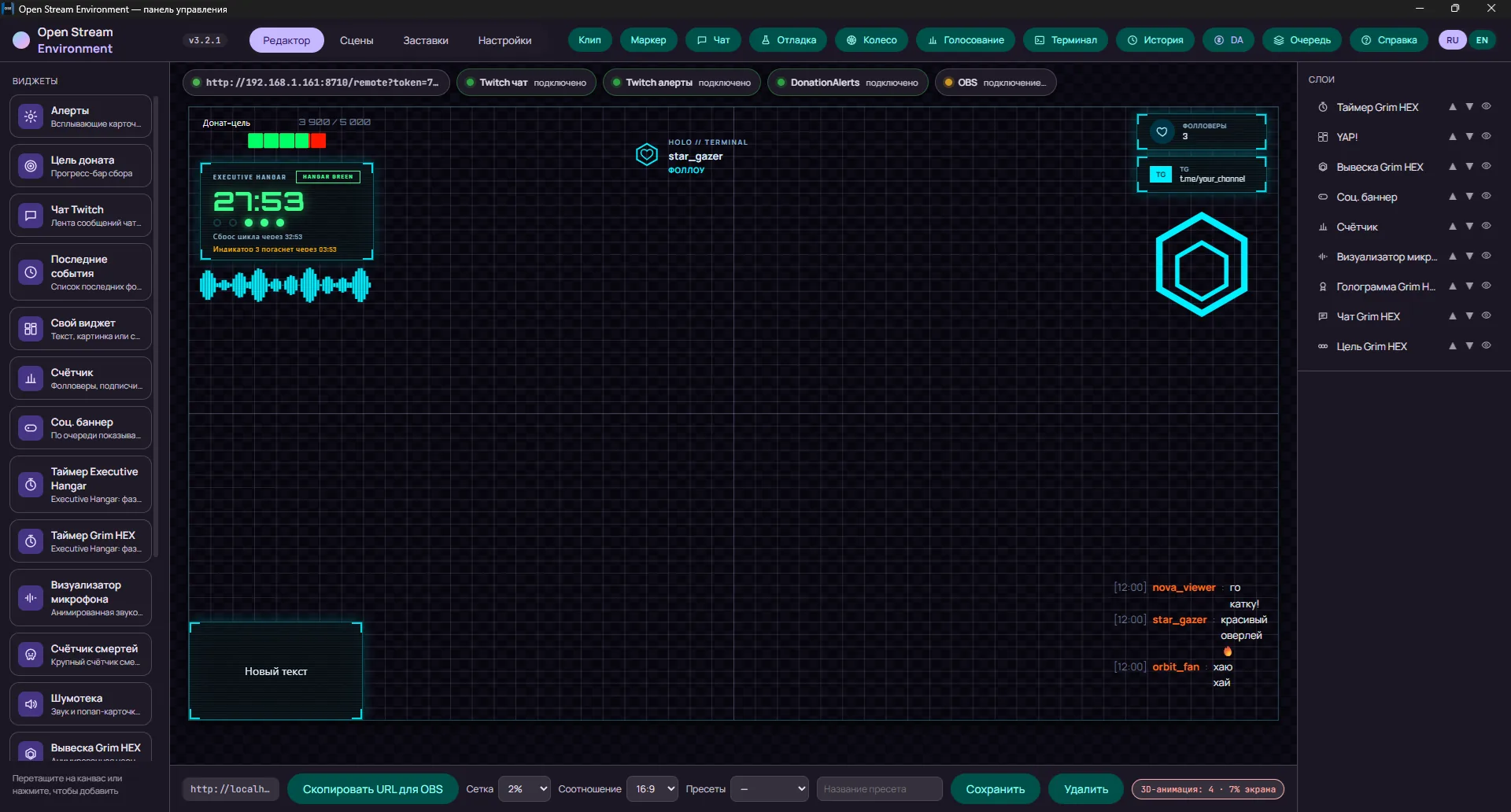Click the Алерты widget icon

(x=31, y=116)
